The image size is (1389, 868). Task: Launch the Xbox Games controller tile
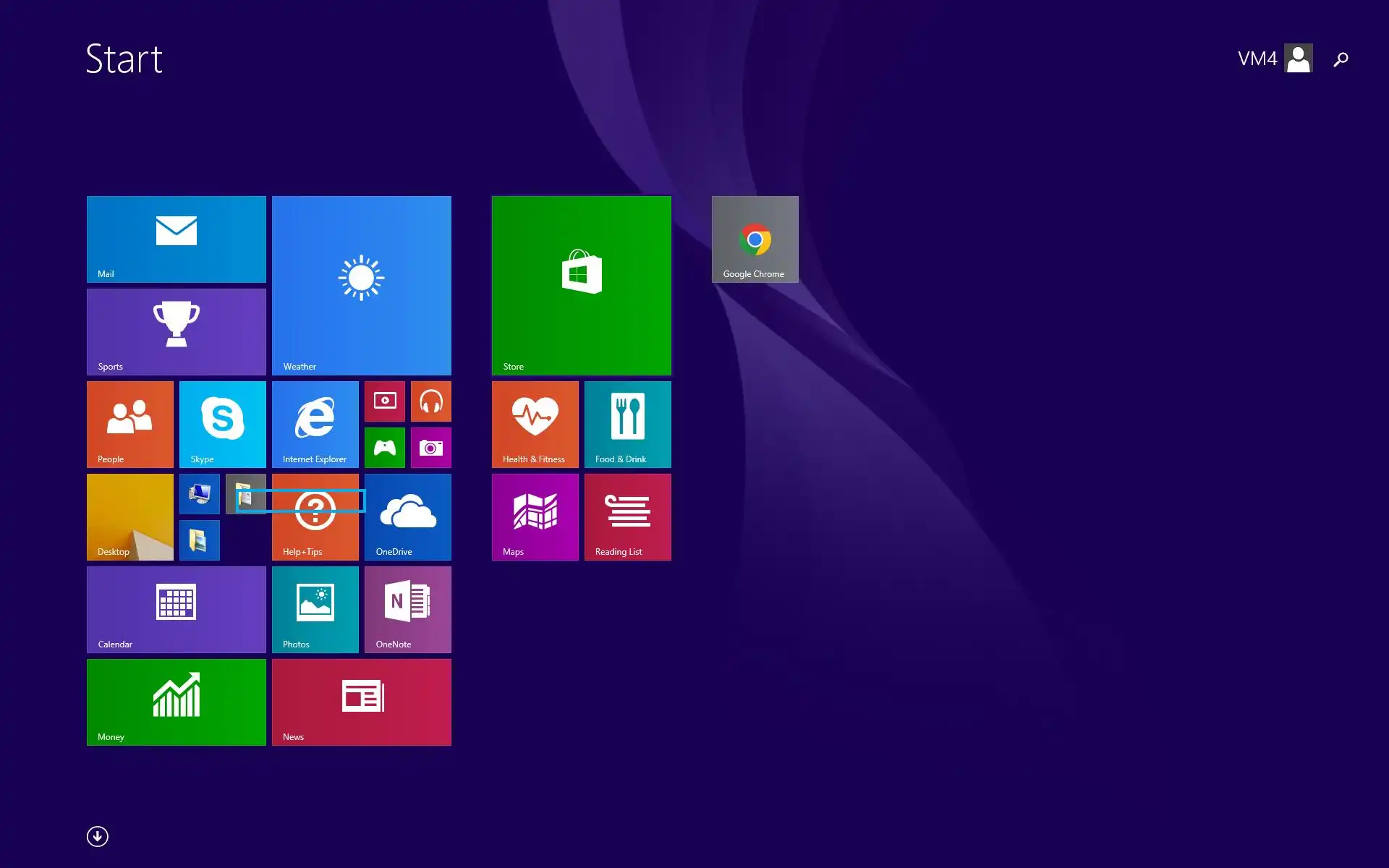click(x=384, y=447)
